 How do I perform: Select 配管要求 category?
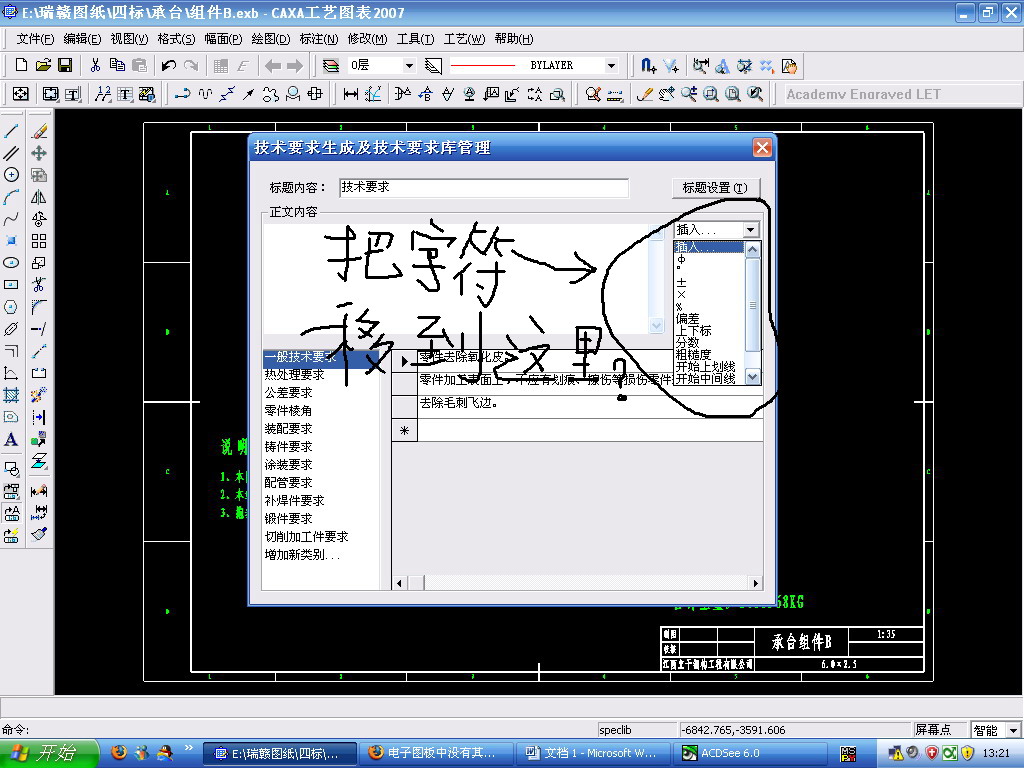(289, 483)
